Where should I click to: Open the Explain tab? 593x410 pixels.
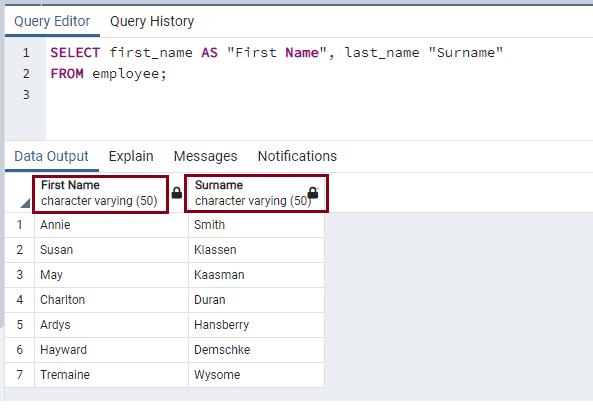tap(131, 156)
